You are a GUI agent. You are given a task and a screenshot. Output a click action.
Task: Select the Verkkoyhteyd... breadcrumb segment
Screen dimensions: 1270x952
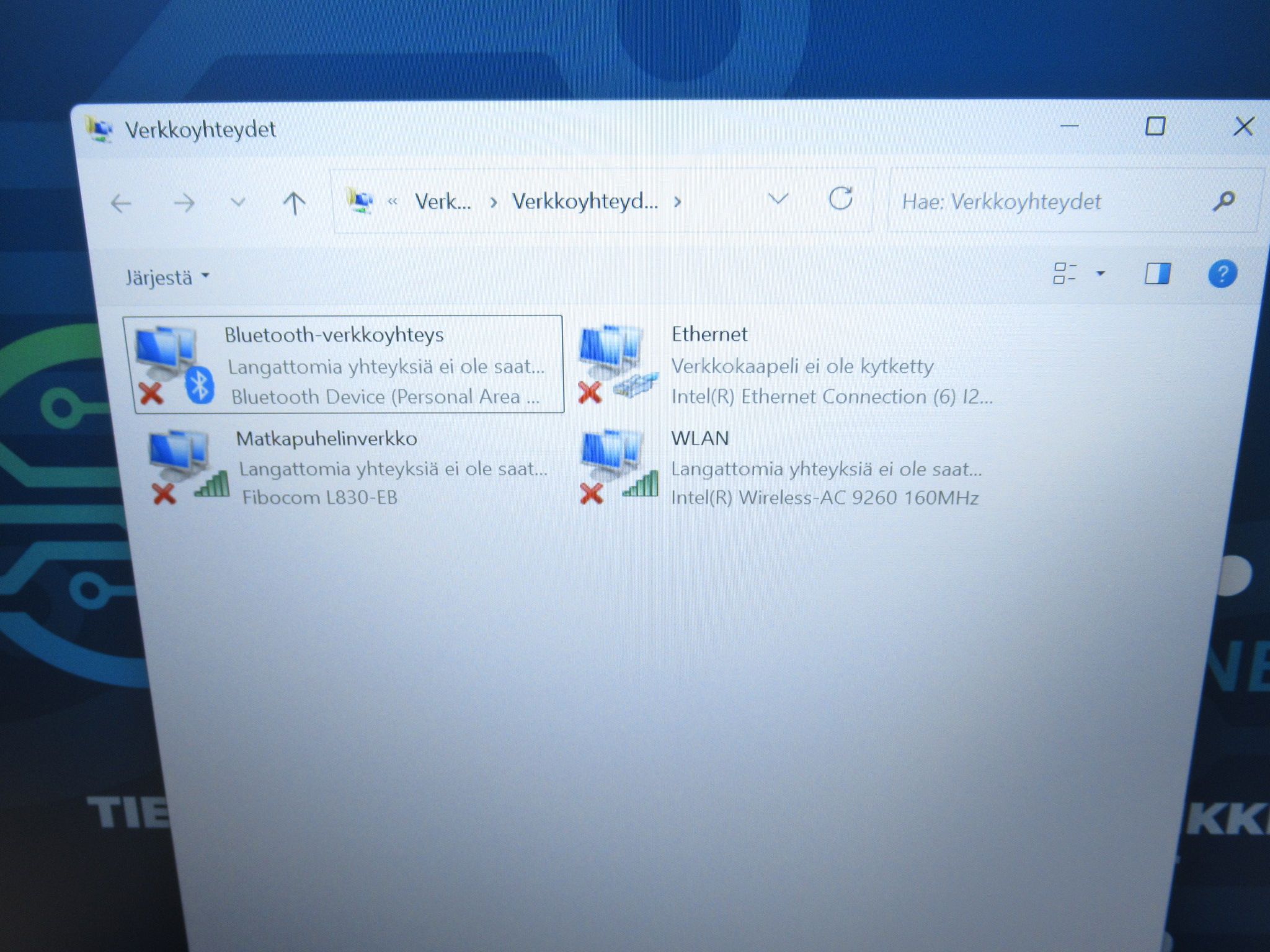click(x=585, y=201)
